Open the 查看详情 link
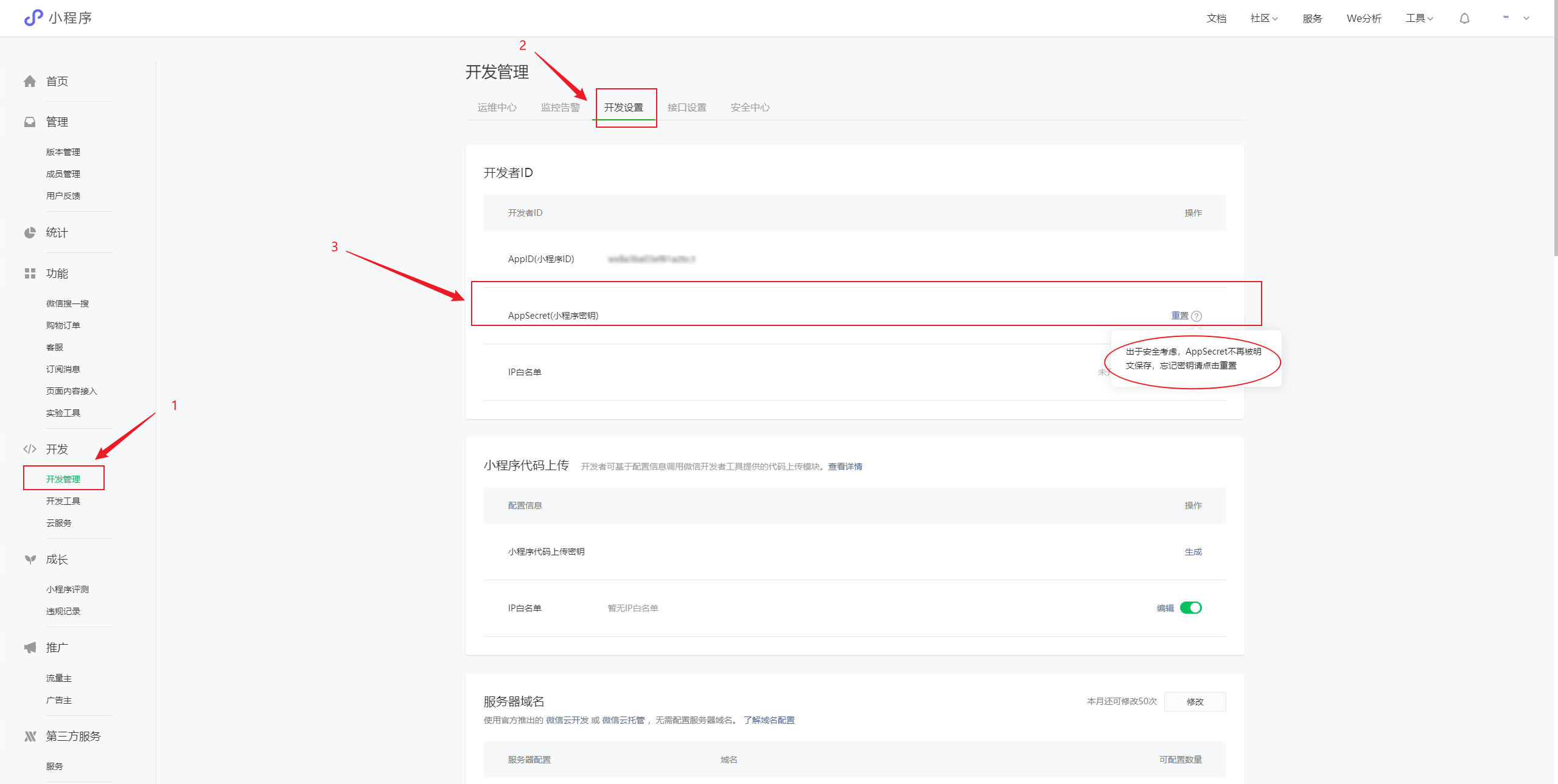Viewport: 1558px width, 784px height. click(x=845, y=467)
